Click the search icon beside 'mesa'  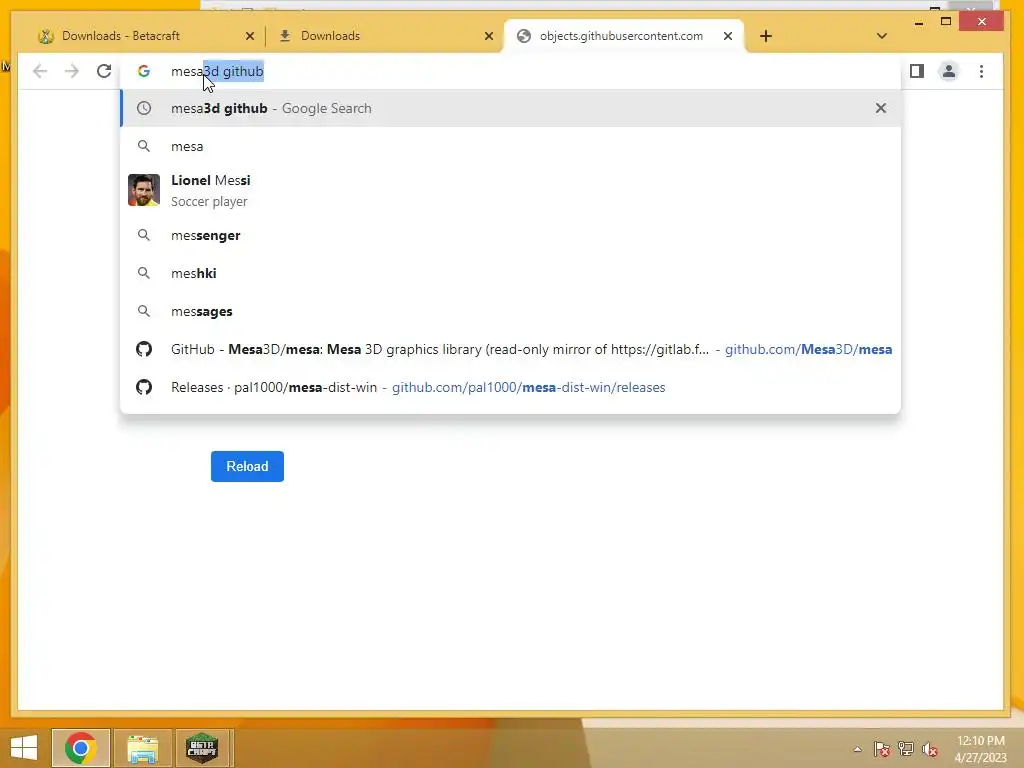[x=144, y=146]
